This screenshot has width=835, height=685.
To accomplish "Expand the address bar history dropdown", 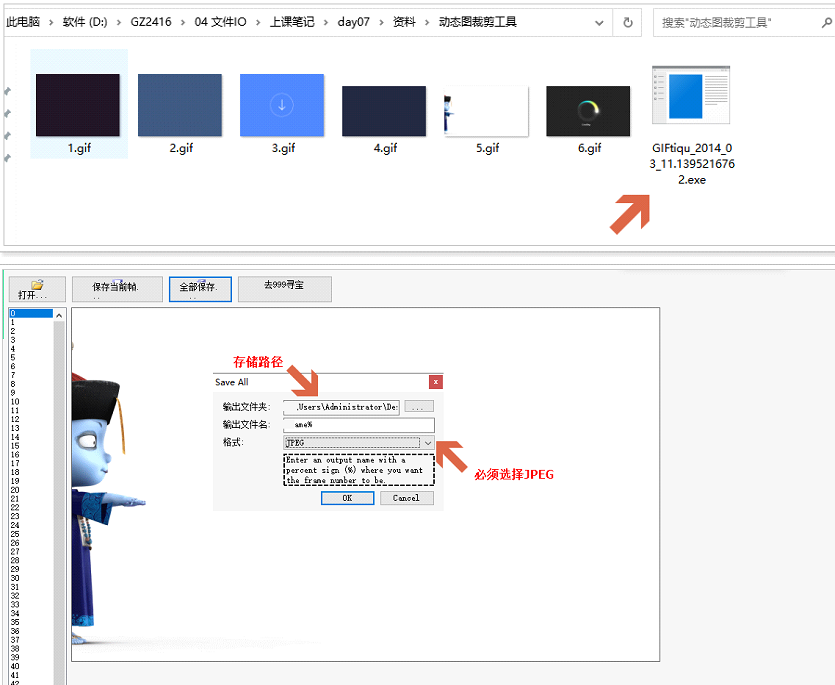I will [599, 23].
